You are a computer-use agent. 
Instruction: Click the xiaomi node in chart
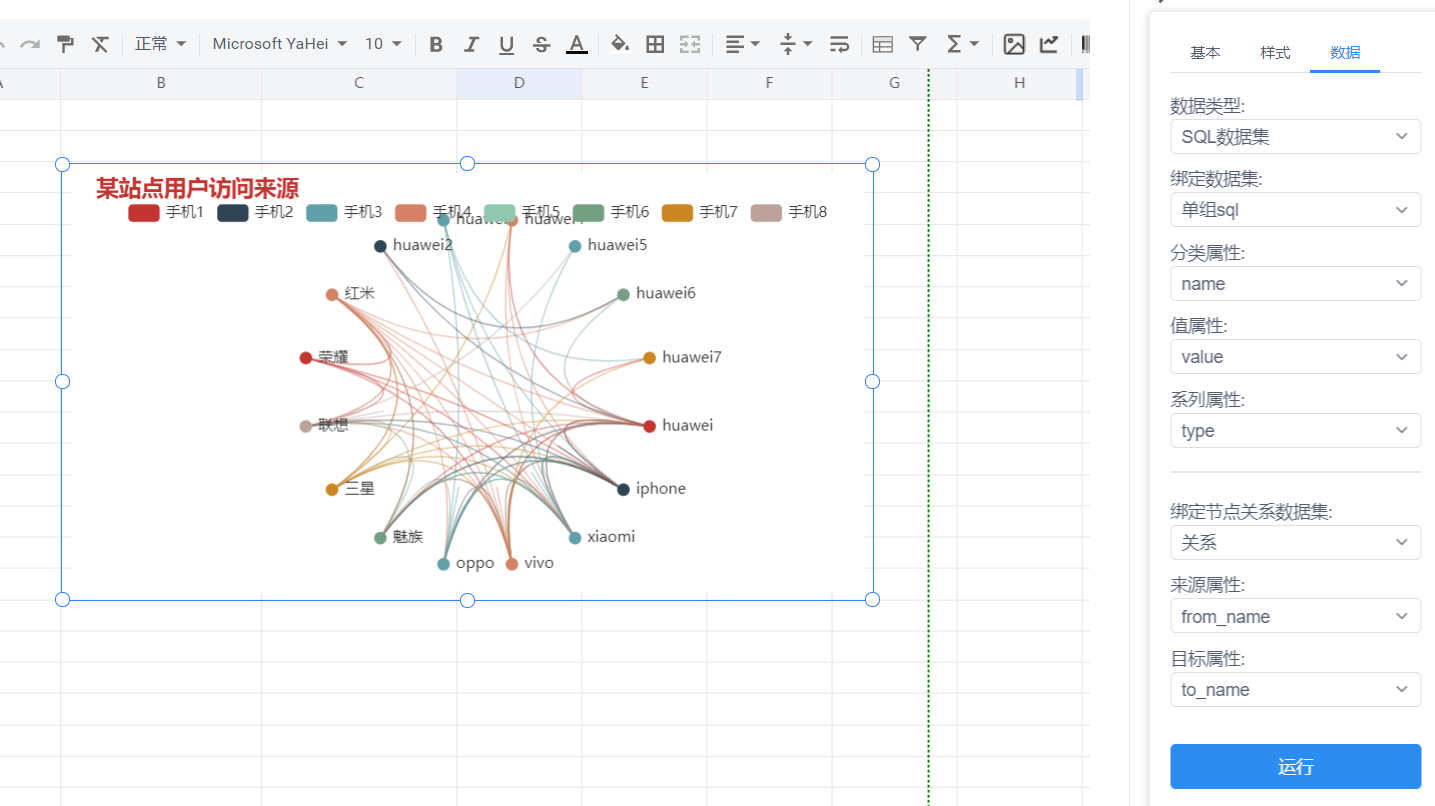point(575,538)
